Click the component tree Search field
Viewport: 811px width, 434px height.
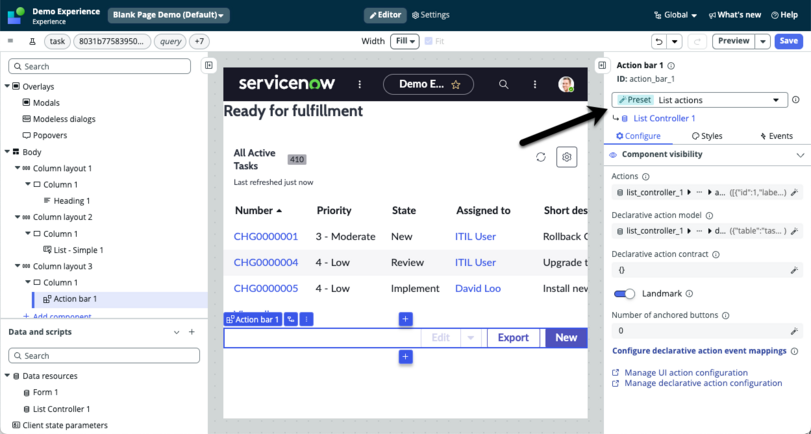[99, 66]
